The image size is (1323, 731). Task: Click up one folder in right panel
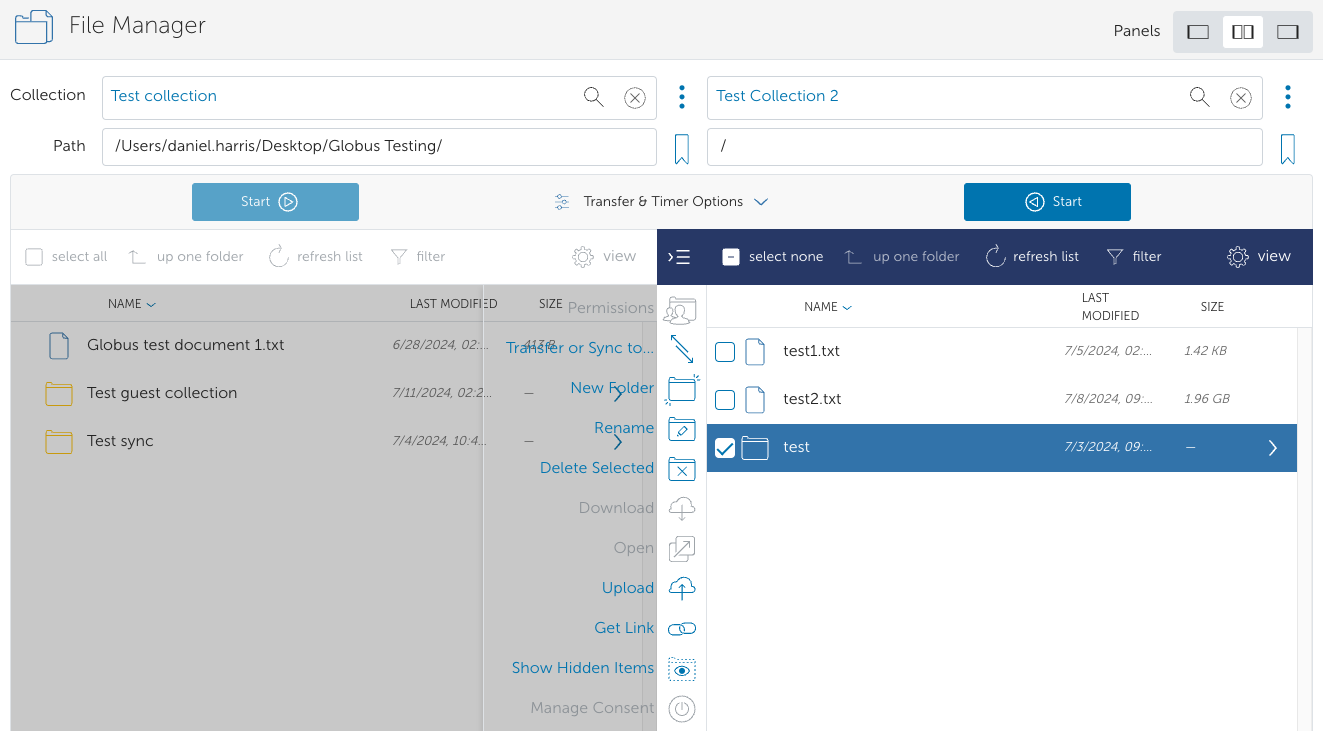pyautogui.click(x=902, y=257)
